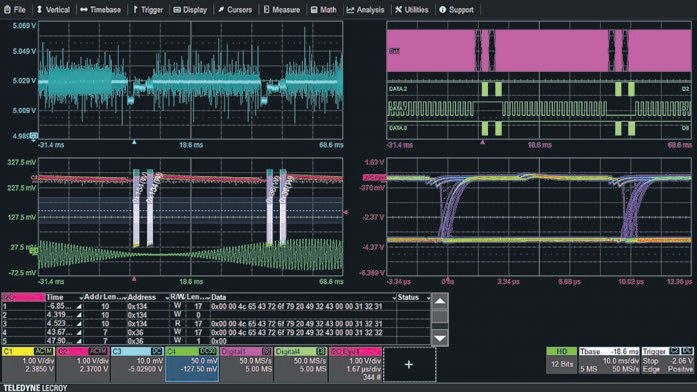Open the Utilities menu
Screen dimensions: 697x392
(412, 9)
